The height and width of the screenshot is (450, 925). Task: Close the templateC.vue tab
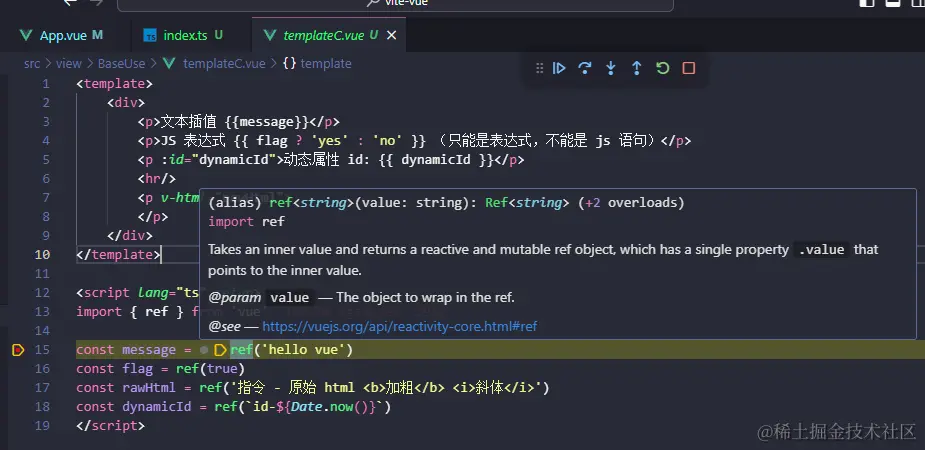coord(391,35)
